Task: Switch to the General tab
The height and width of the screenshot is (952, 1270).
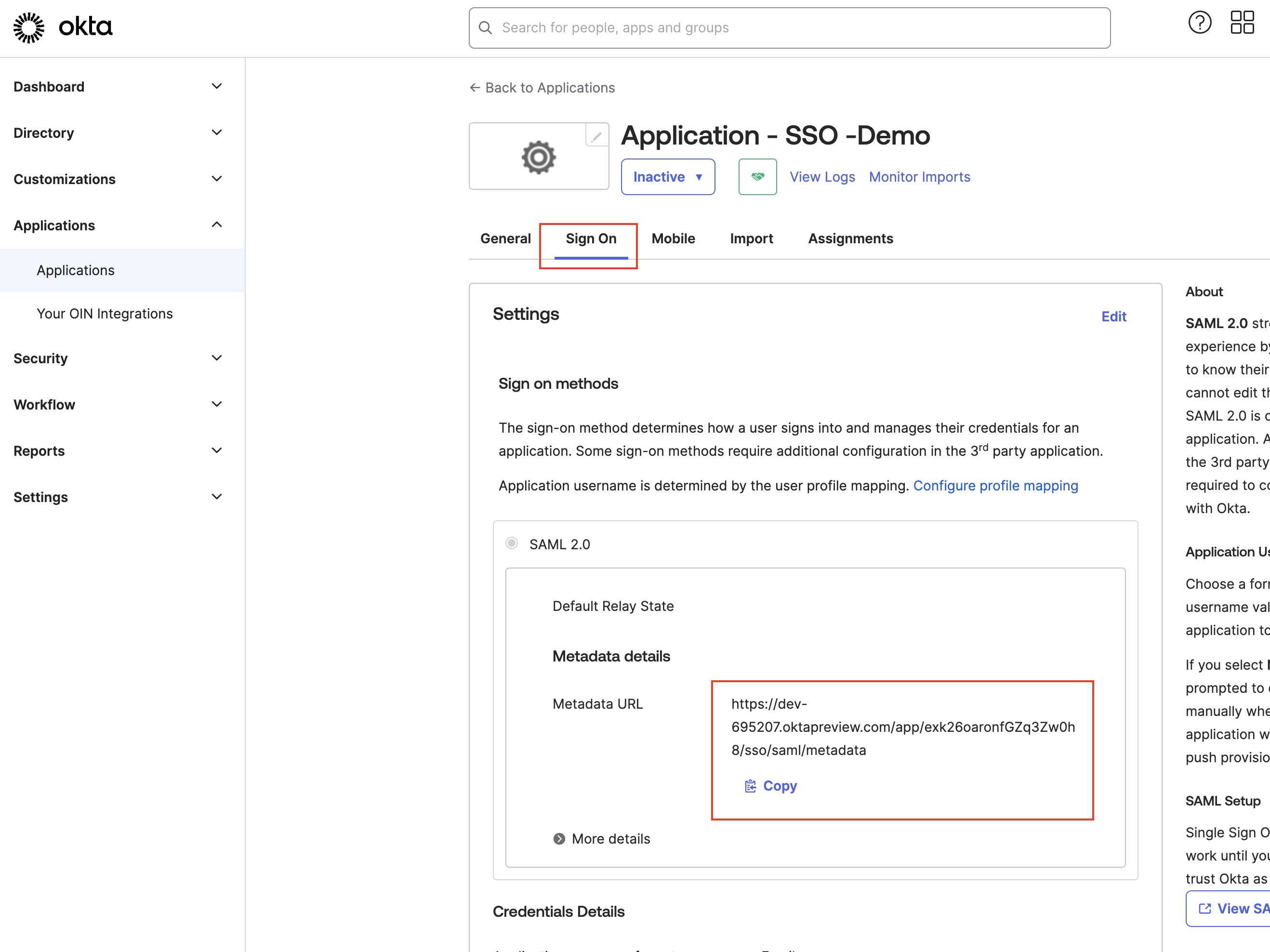Action: (x=505, y=238)
